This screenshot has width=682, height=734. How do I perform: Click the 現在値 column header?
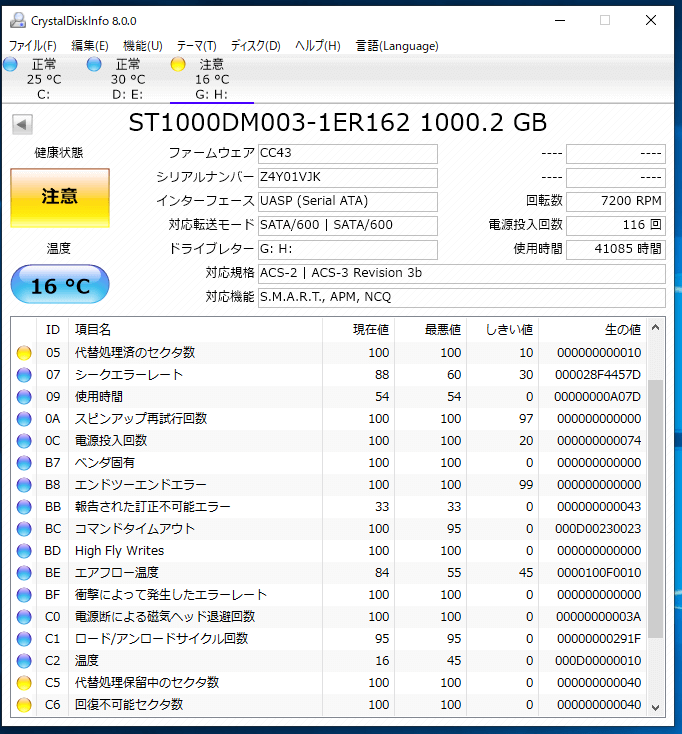point(359,330)
